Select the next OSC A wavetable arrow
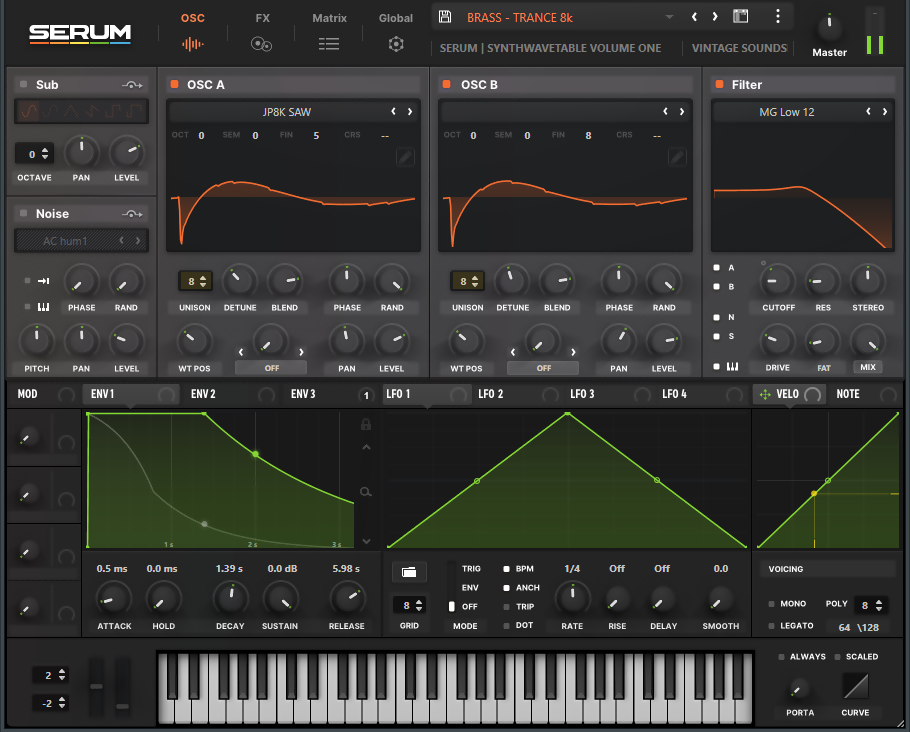Image resolution: width=910 pixels, height=732 pixels. point(410,111)
